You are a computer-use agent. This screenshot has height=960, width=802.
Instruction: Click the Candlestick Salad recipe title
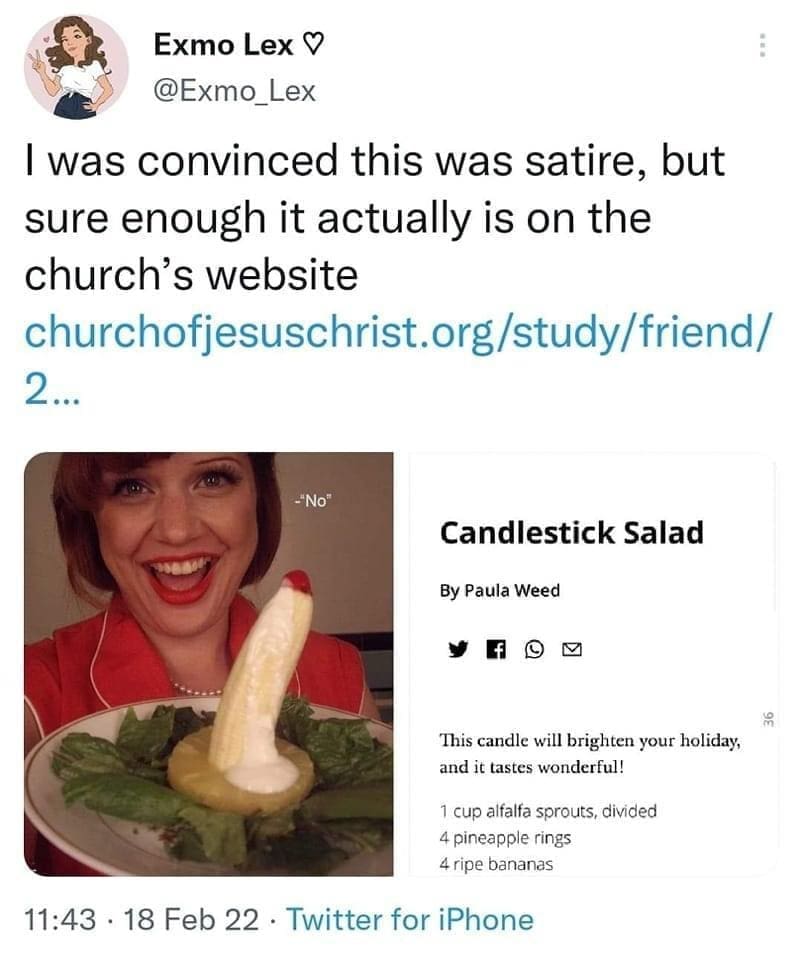pyautogui.click(x=571, y=533)
